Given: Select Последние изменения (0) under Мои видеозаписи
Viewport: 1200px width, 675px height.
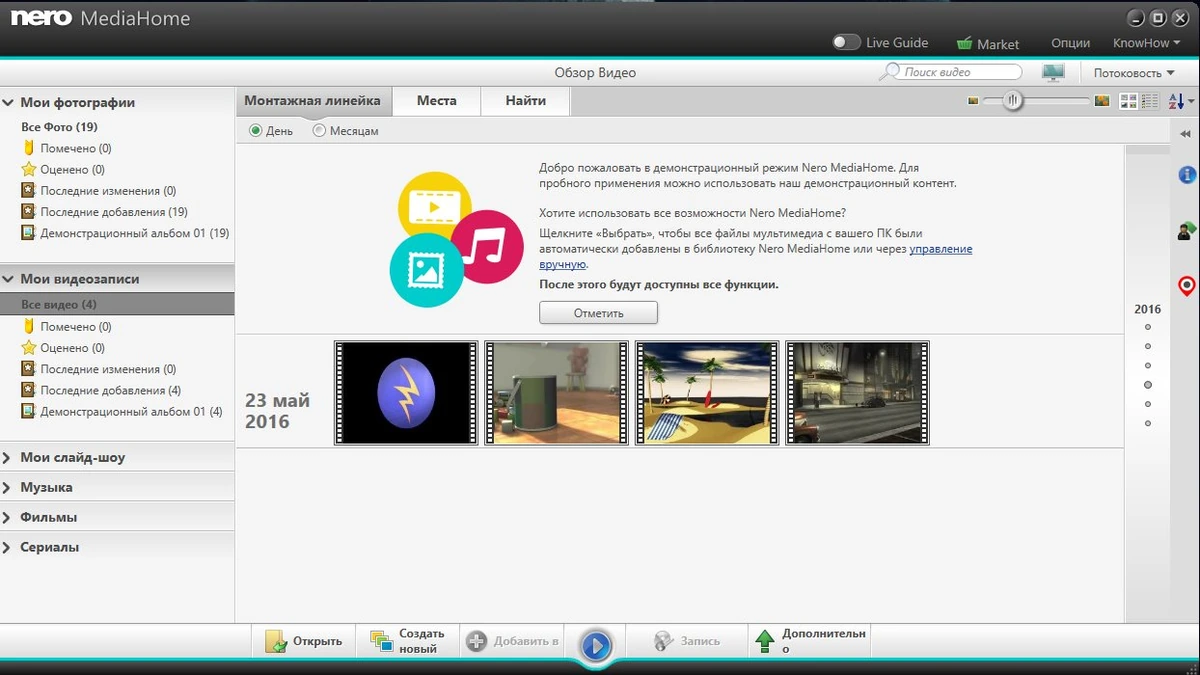Looking at the screenshot, I should [99, 369].
